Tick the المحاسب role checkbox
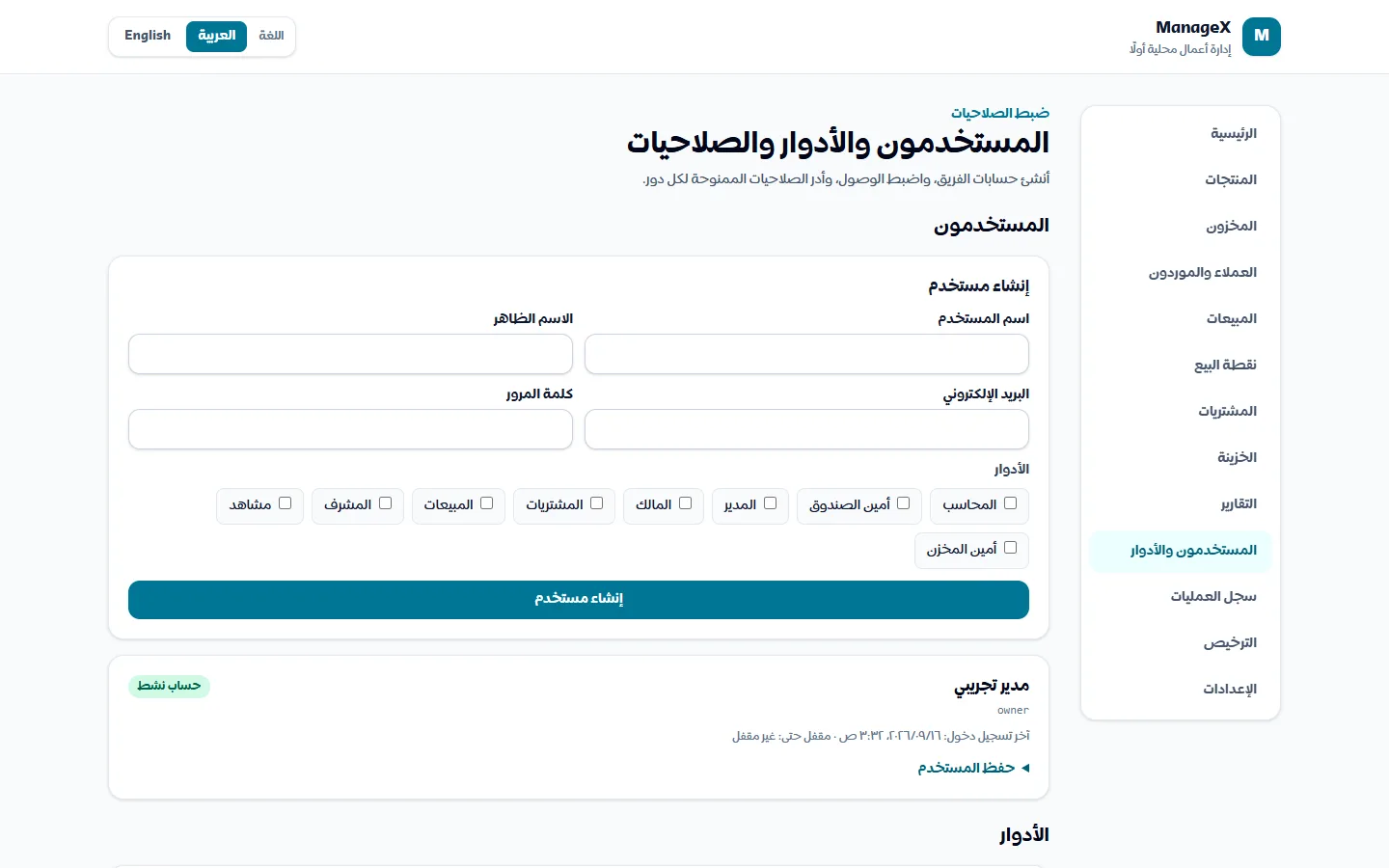 (x=1010, y=503)
